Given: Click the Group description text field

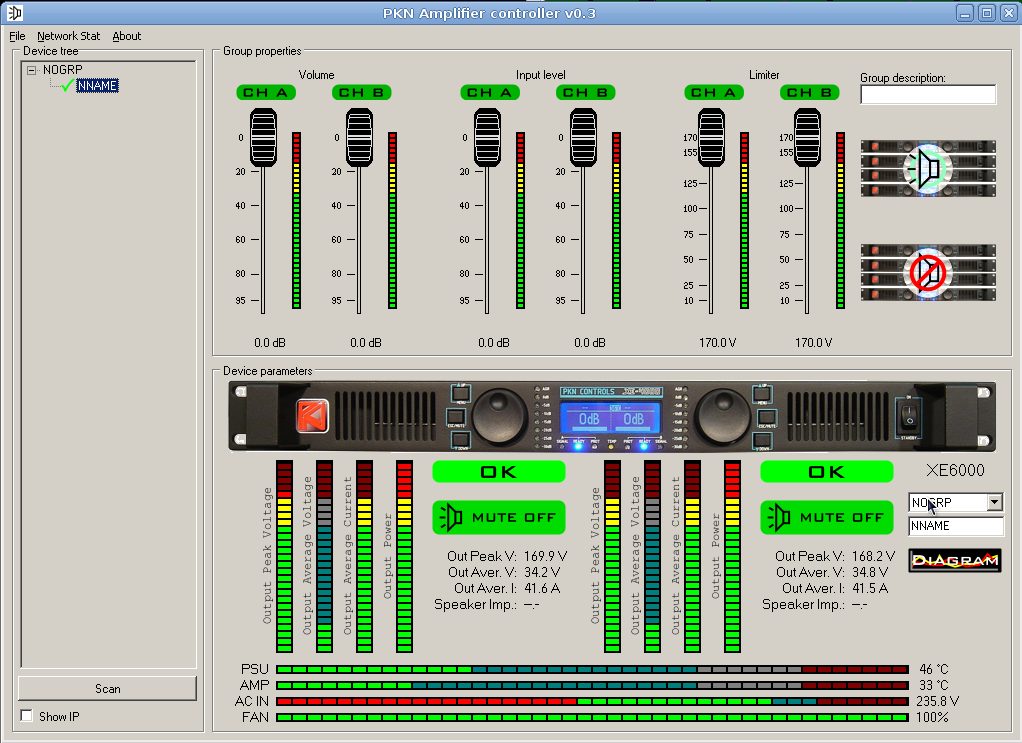Looking at the screenshot, I should click(928, 95).
